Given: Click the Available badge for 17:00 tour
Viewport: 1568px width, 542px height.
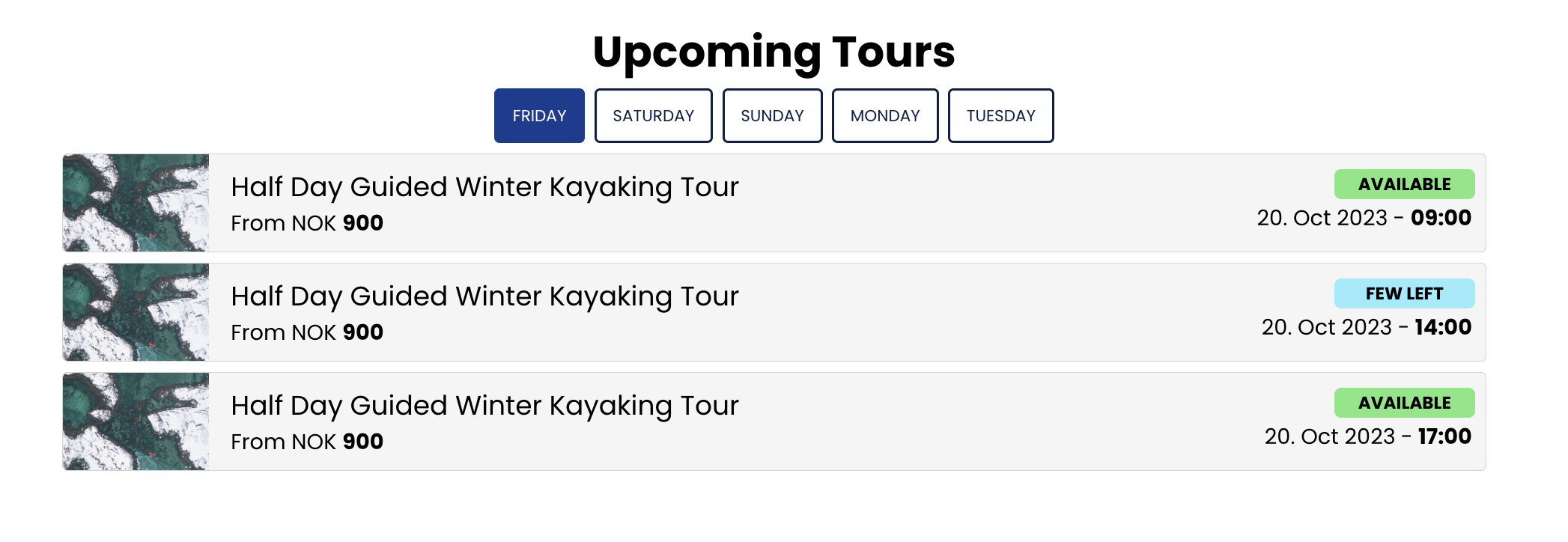Looking at the screenshot, I should click(x=1404, y=403).
